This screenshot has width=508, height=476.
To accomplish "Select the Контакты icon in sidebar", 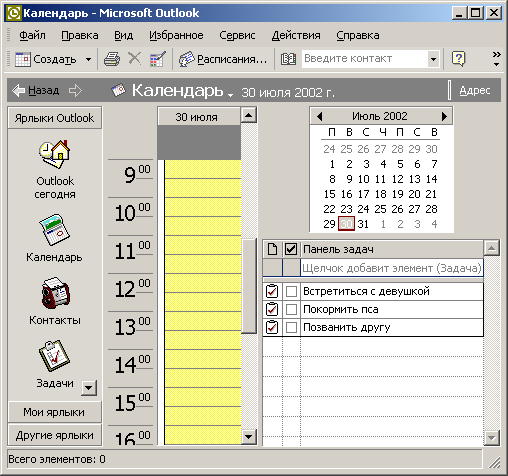I will coord(55,293).
